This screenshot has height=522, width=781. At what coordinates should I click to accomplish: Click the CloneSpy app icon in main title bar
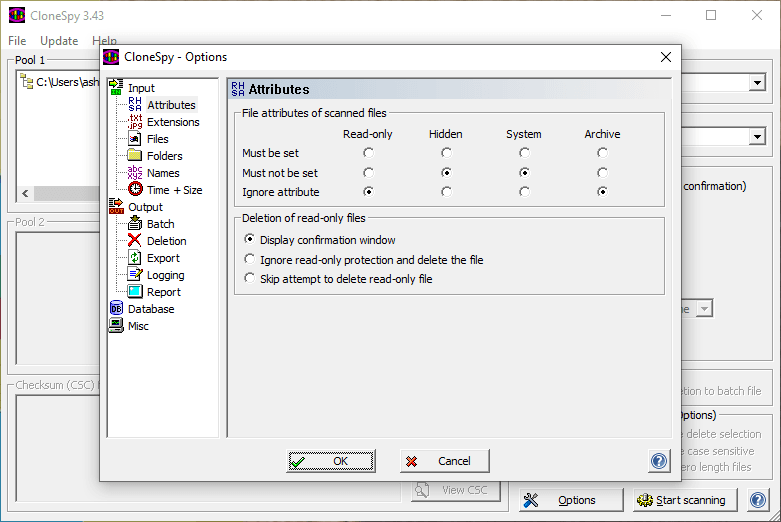(x=17, y=15)
